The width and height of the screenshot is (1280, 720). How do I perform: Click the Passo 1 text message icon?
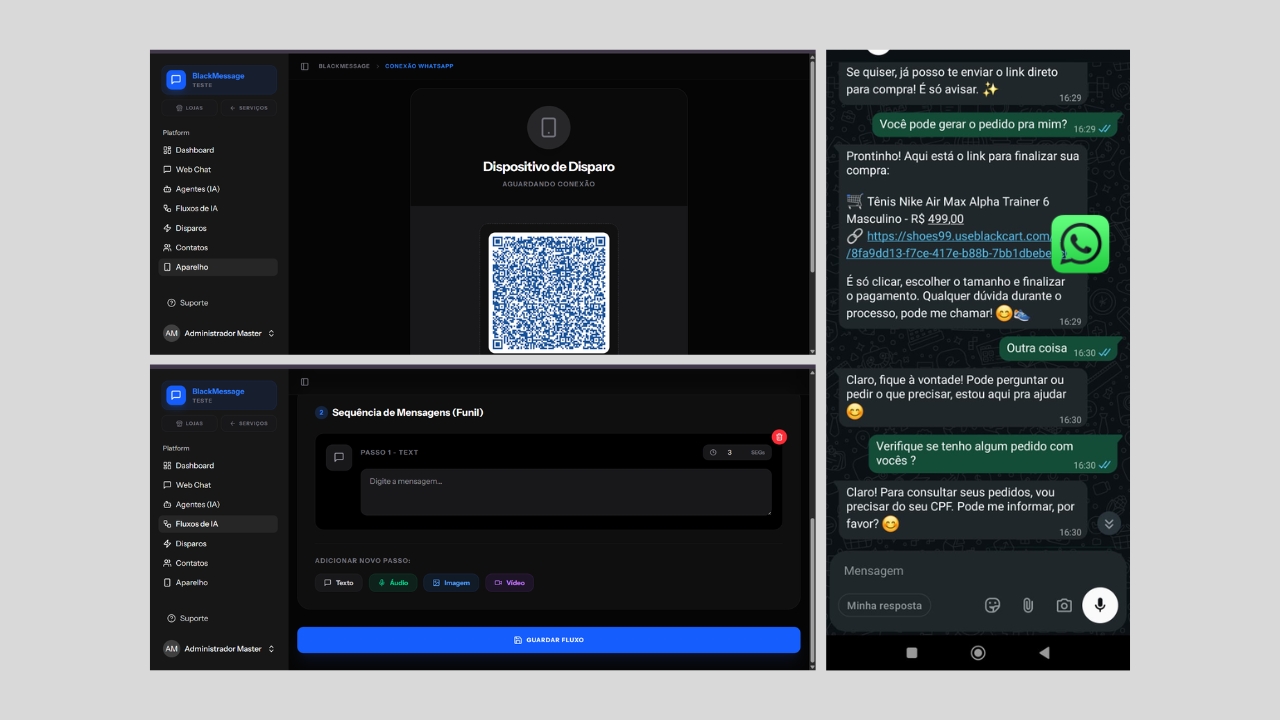click(339, 457)
